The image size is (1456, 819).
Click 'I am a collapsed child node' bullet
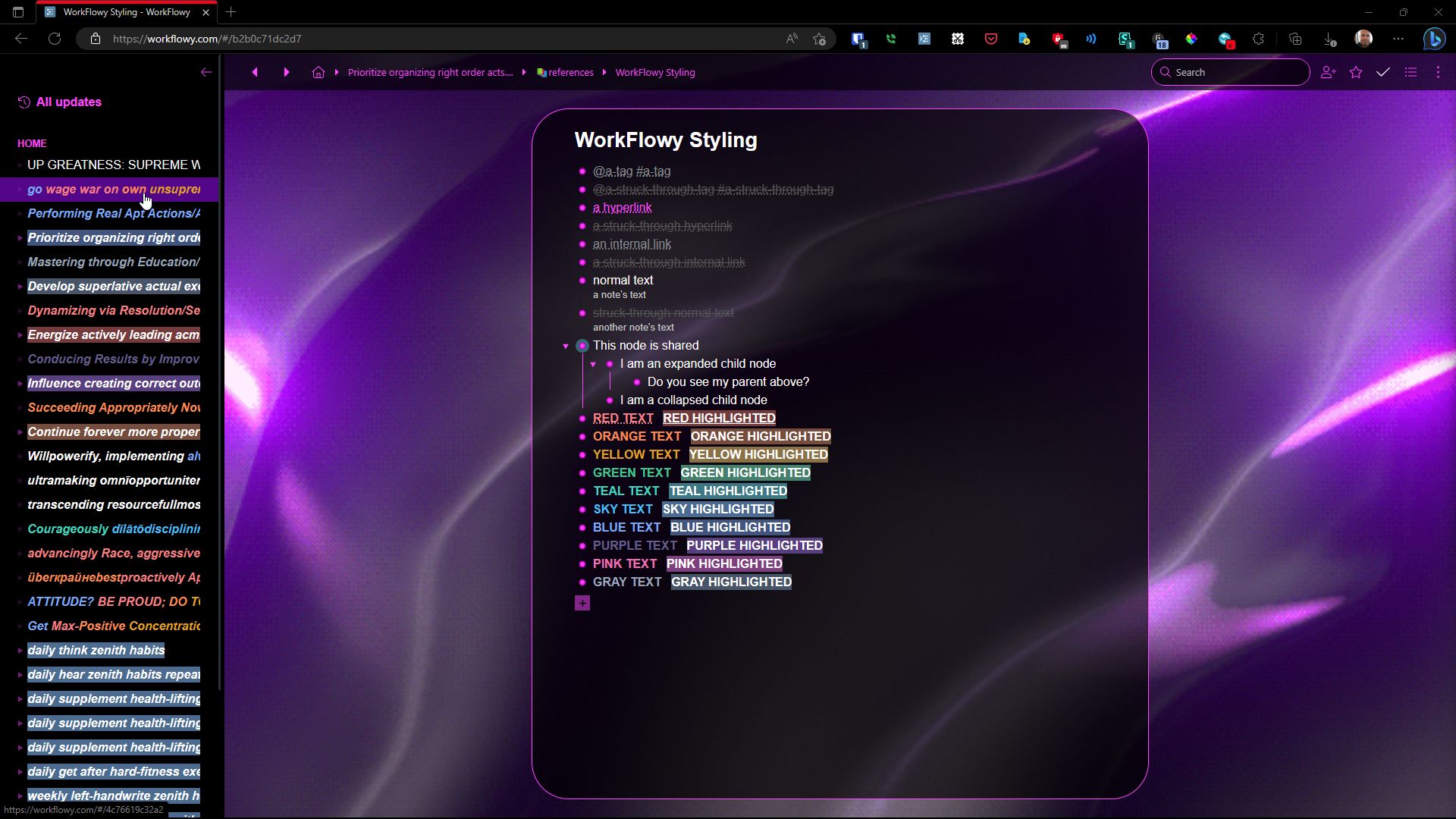pyautogui.click(x=610, y=400)
